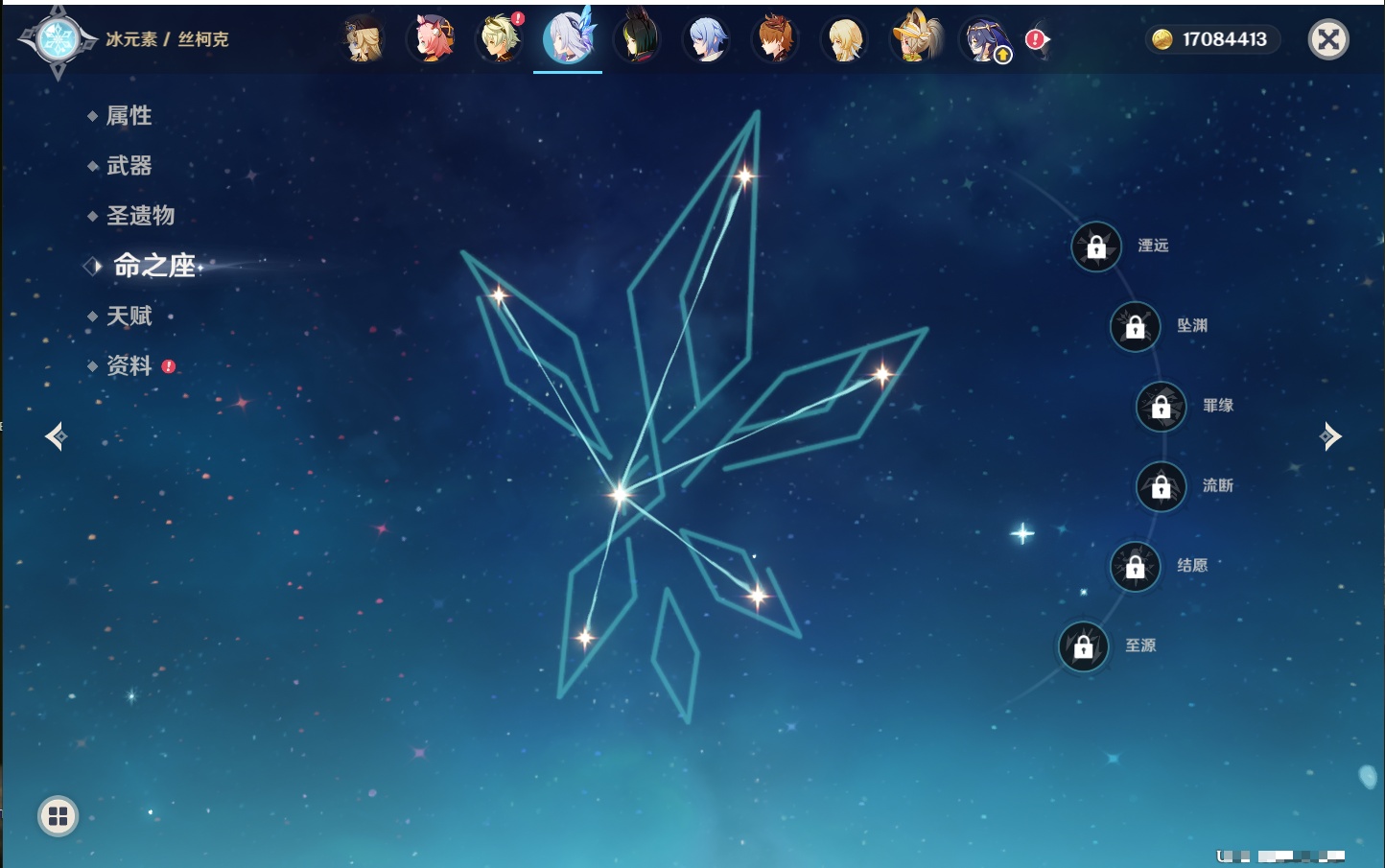Open the 属性 attributes page

point(129,116)
